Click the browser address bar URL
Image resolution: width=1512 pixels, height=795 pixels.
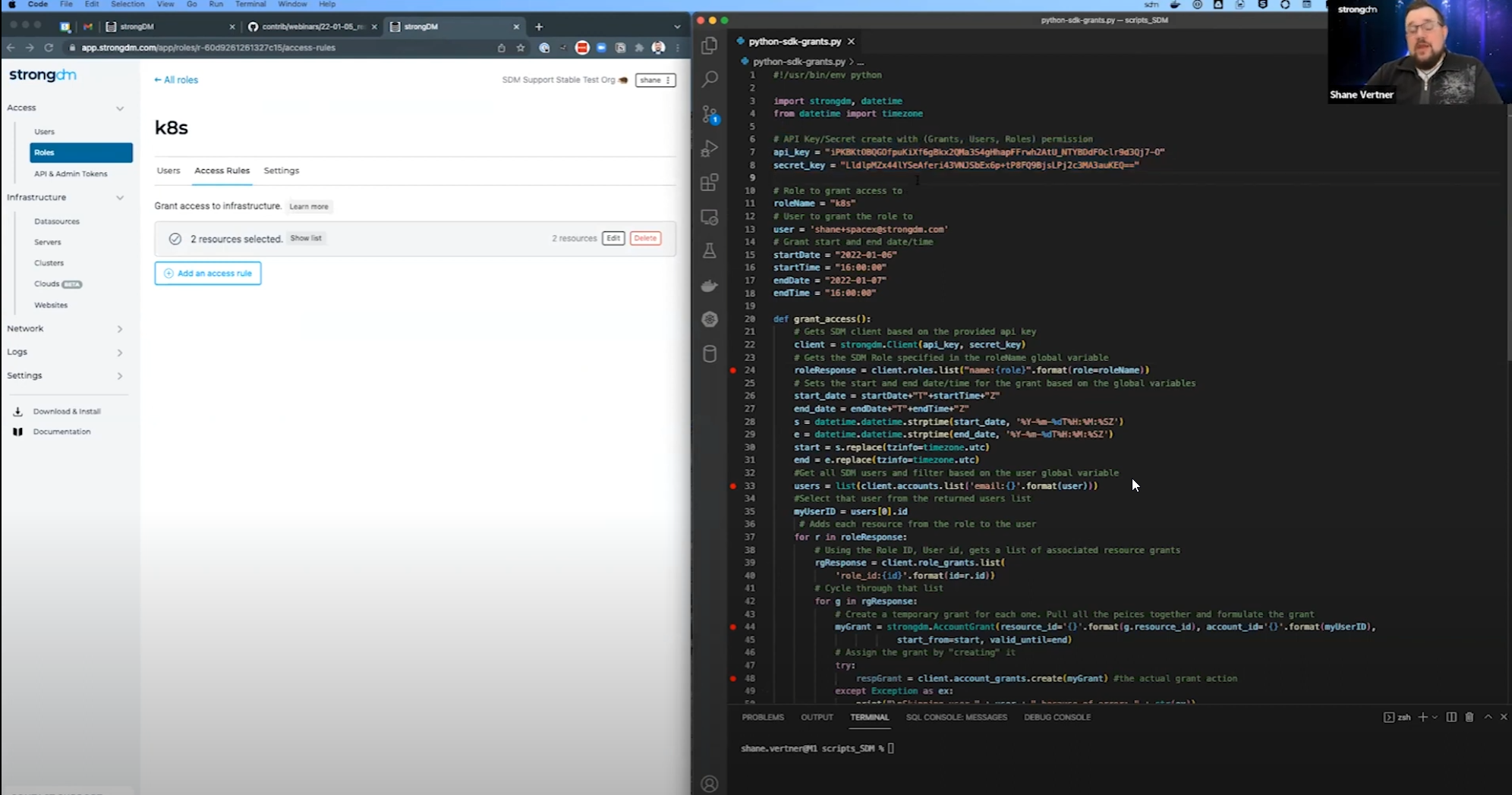[x=209, y=48]
